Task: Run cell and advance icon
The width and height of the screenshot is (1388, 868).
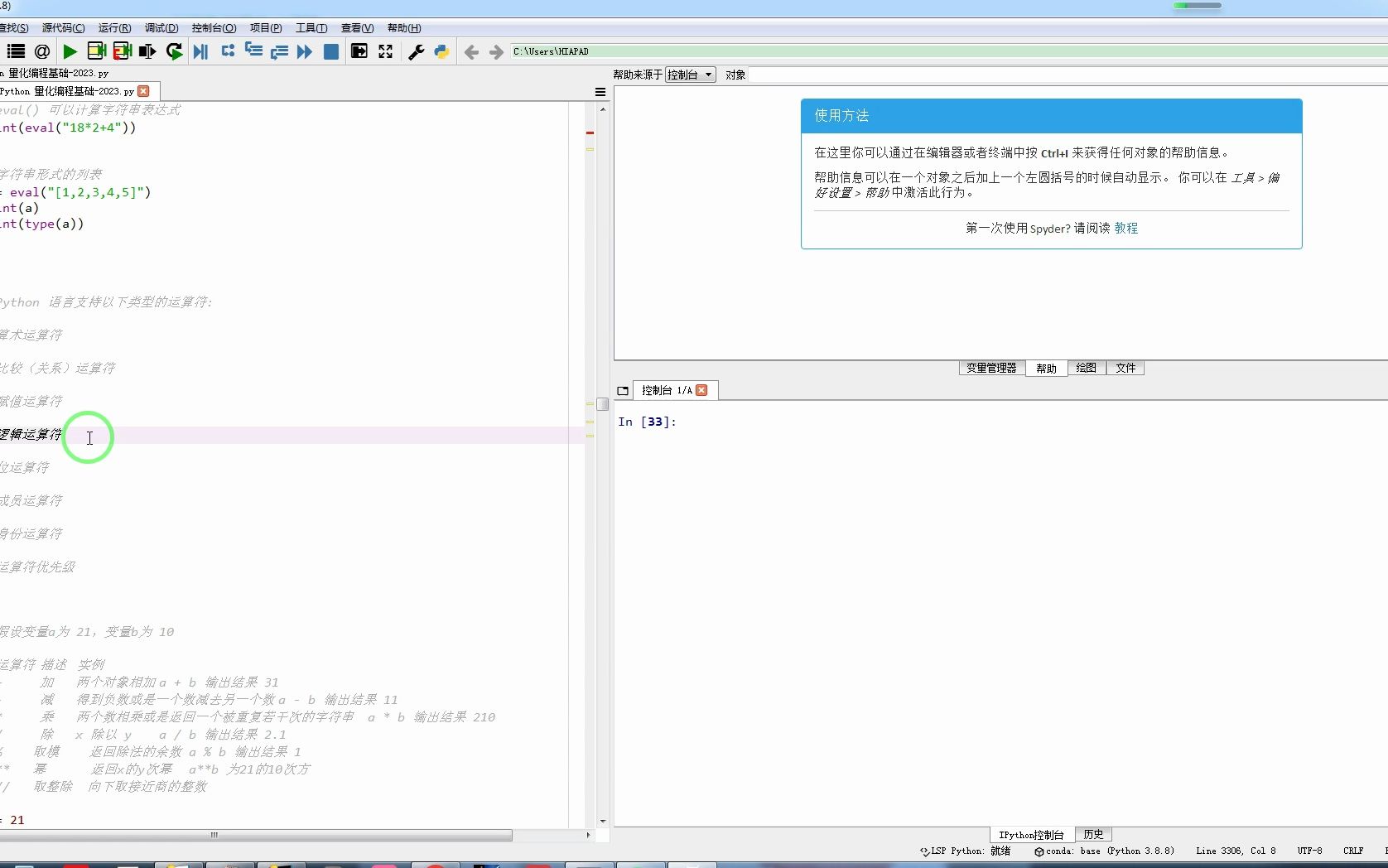Action: coord(123,51)
